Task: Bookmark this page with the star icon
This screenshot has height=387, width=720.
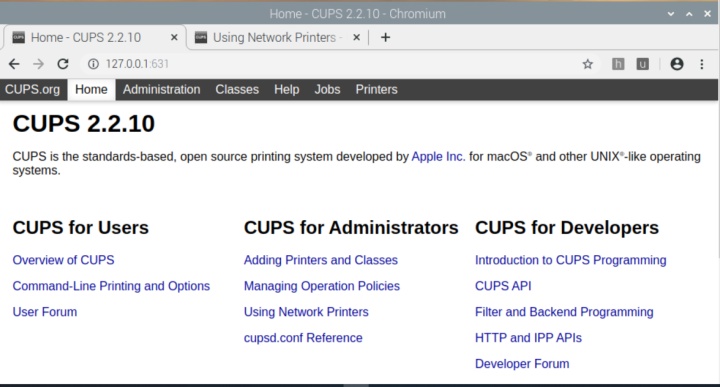Action: tap(587, 64)
